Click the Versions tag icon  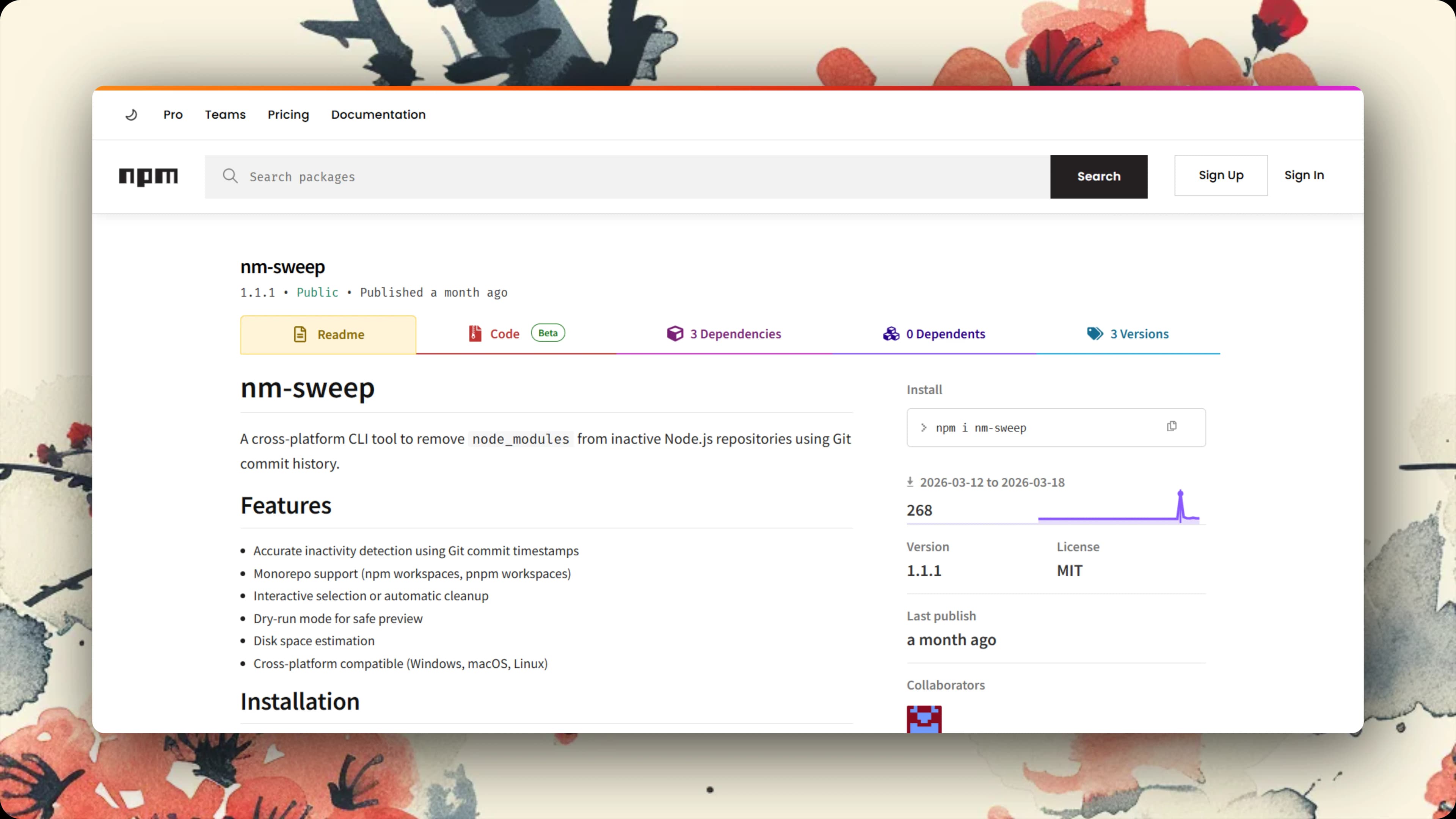(1095, 334)
